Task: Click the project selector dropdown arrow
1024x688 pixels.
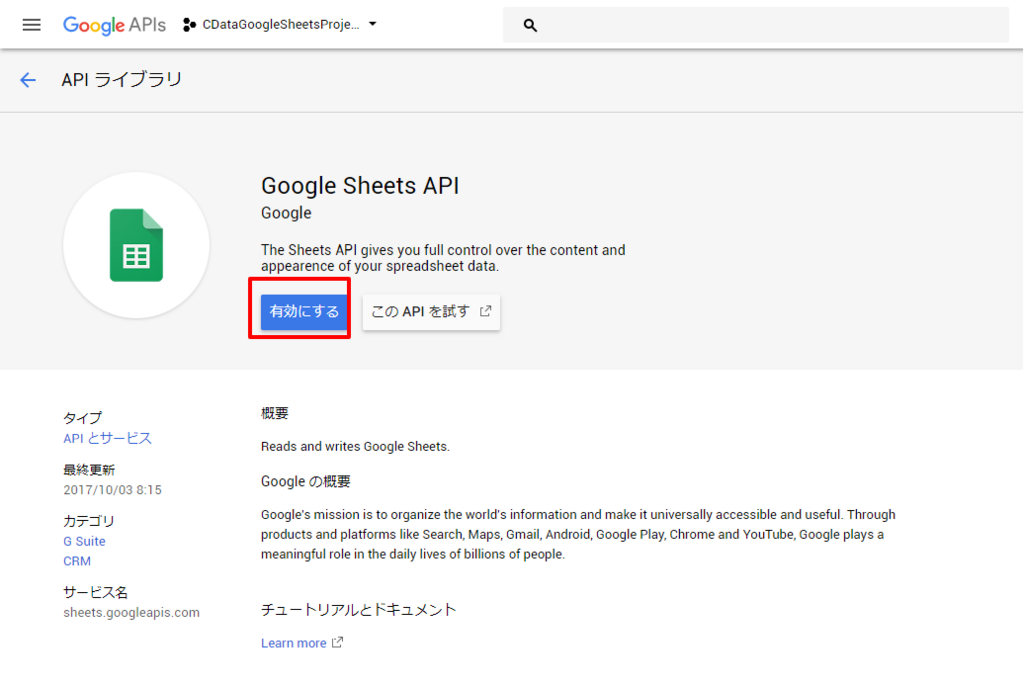Action: [373, 24]
